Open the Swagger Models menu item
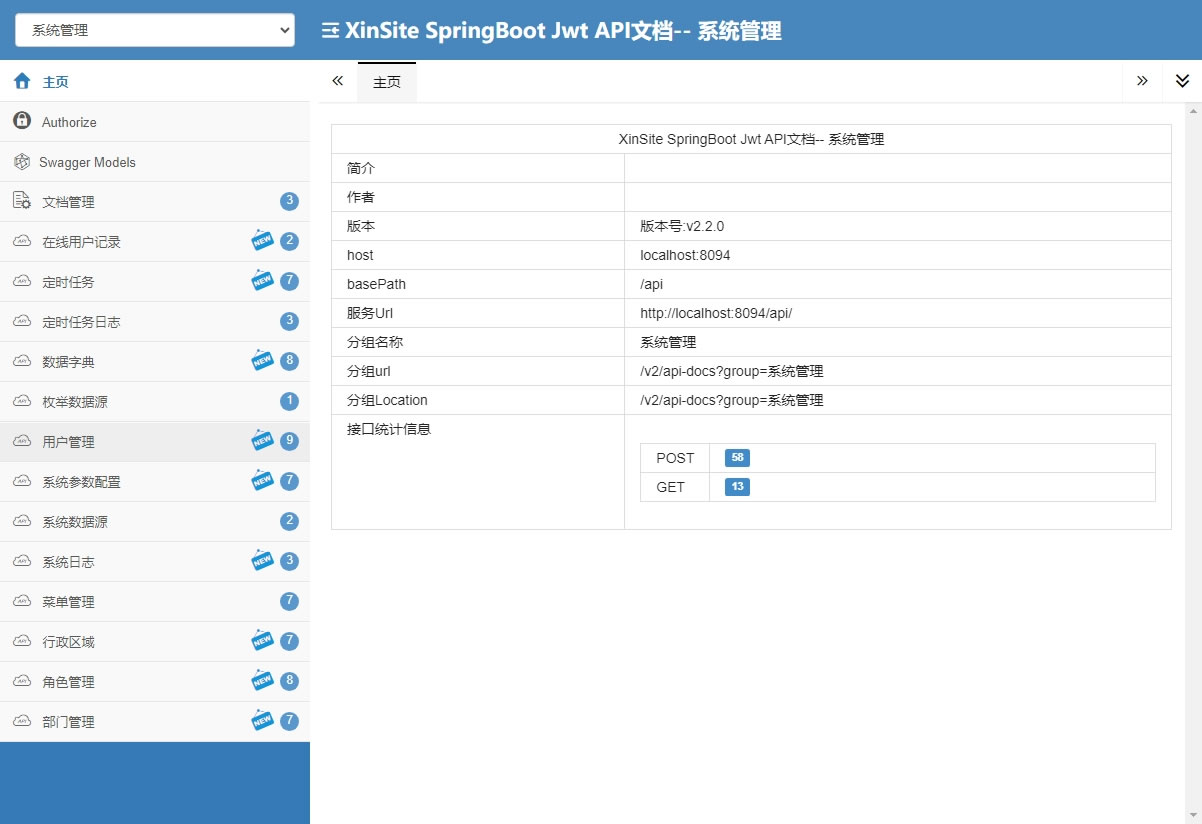This screenshot has width=1202, height=824. point(155,161)
